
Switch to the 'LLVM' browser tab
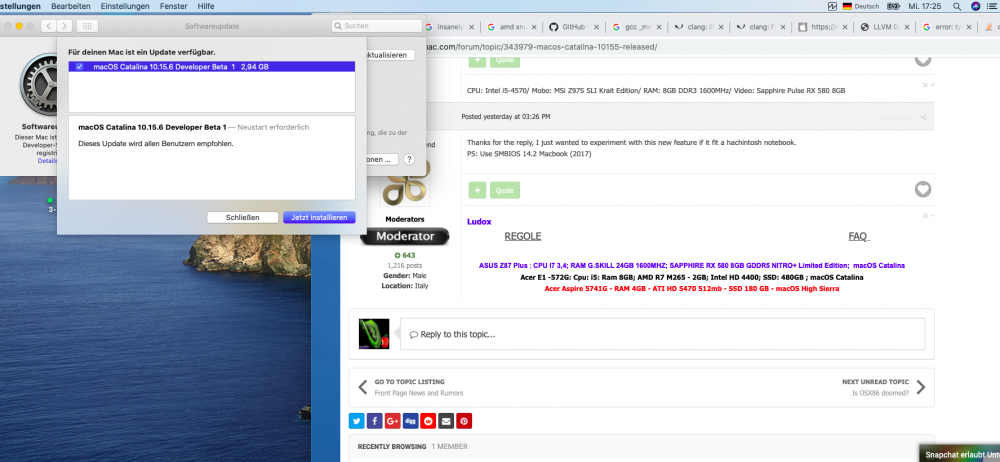(886, 27)
